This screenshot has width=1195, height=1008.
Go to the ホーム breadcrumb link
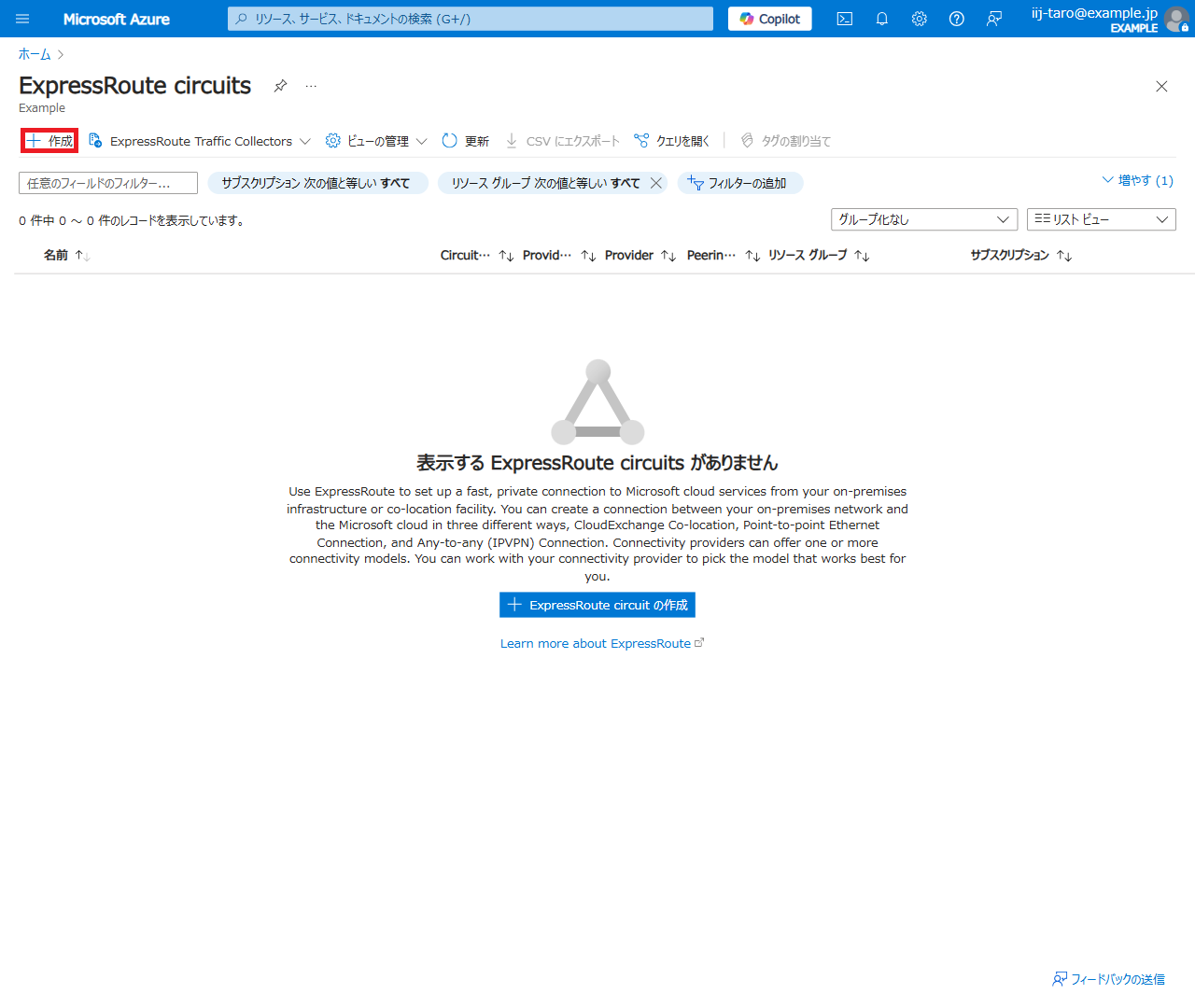[35, 54]
